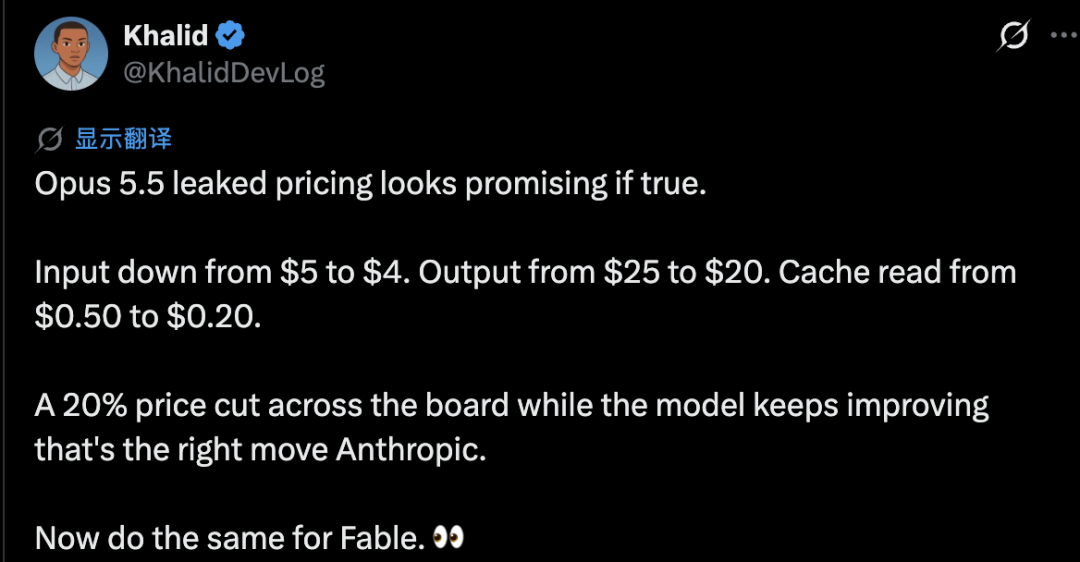Click the word 'Anthropic.' in the tweet
This screenshot has height=562, width=1080.
click(411, 450)
